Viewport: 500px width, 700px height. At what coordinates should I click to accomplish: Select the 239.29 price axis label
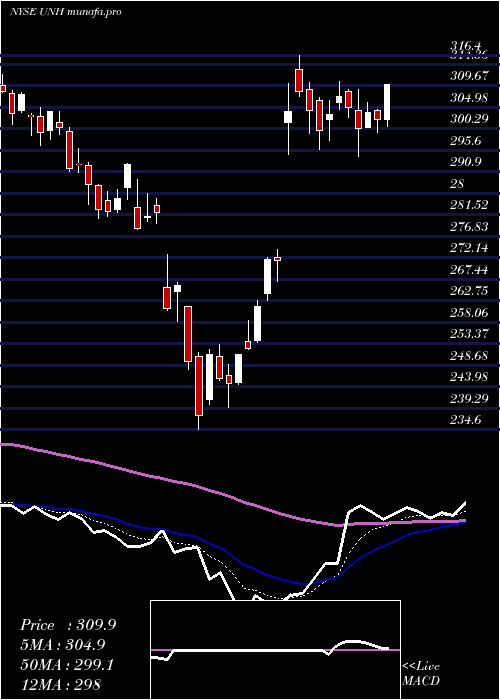point(469,399)
